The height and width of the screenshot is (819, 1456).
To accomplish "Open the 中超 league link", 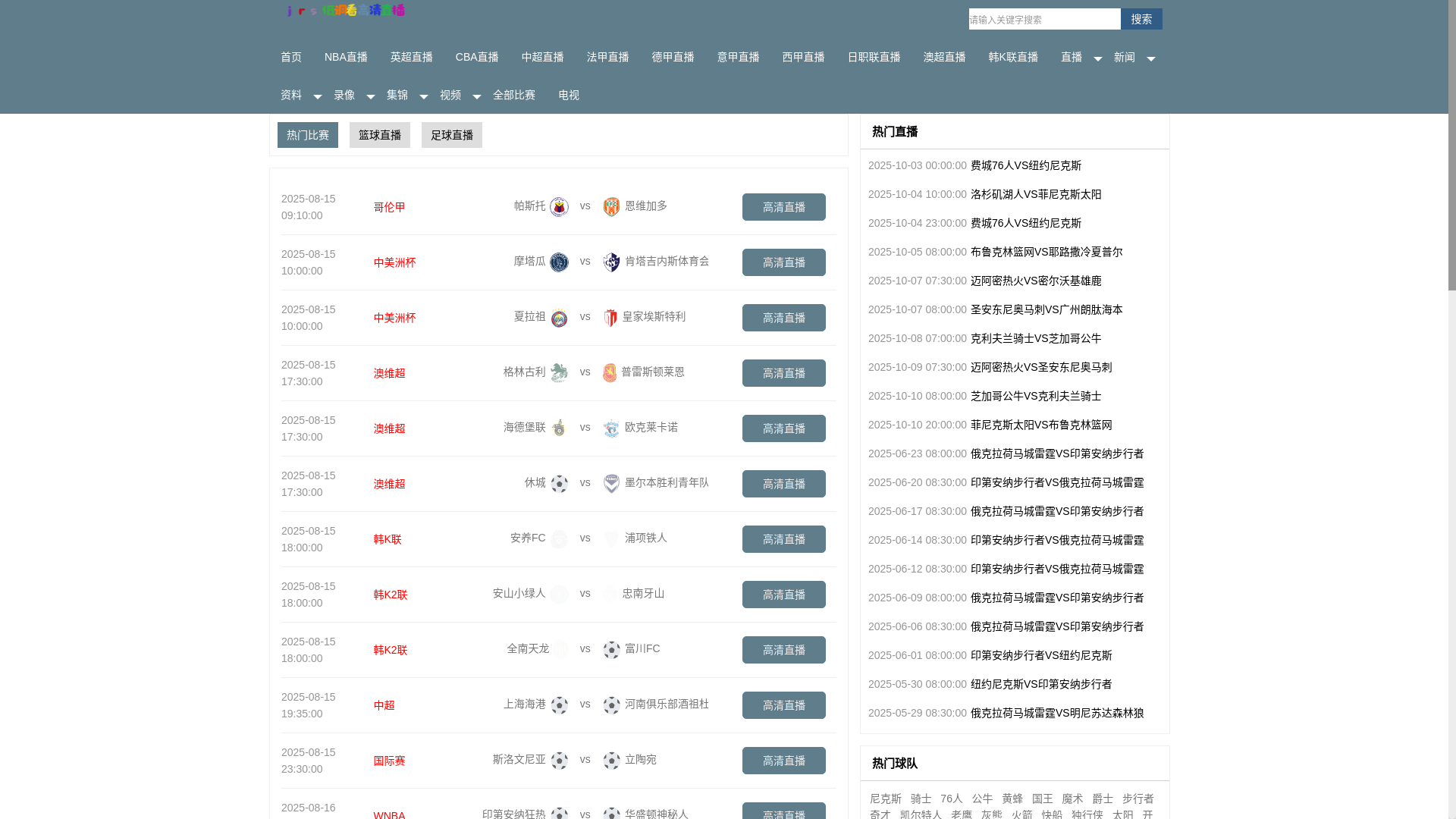I will (384, 705).
